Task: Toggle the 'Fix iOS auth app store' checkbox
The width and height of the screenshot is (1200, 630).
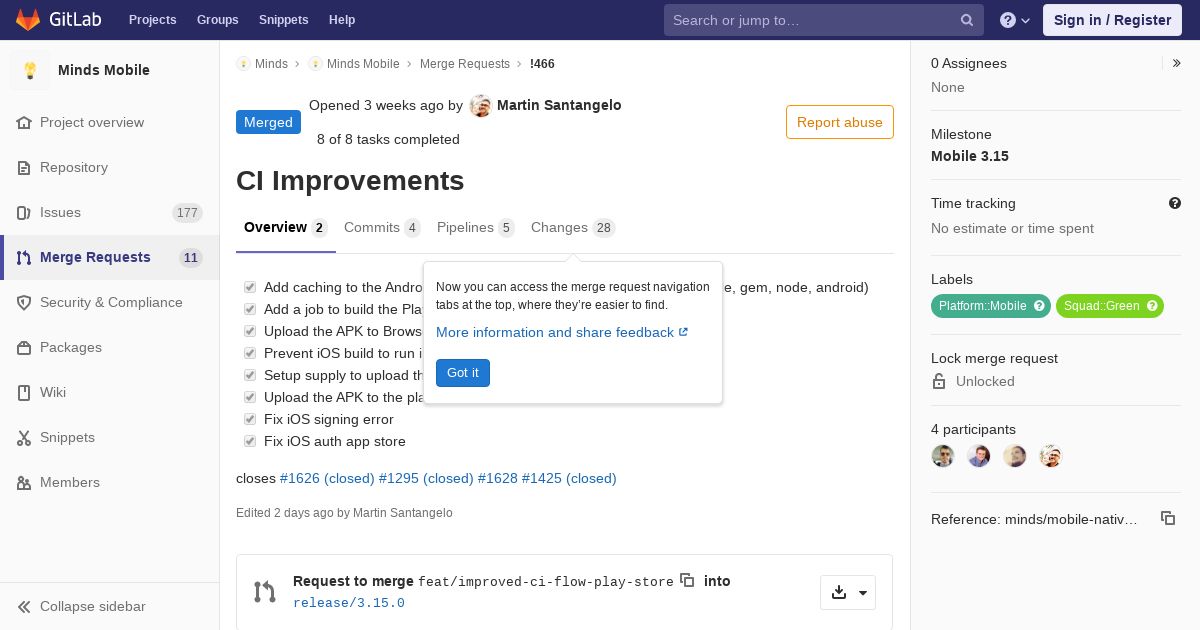Action: tap(250, 441)
